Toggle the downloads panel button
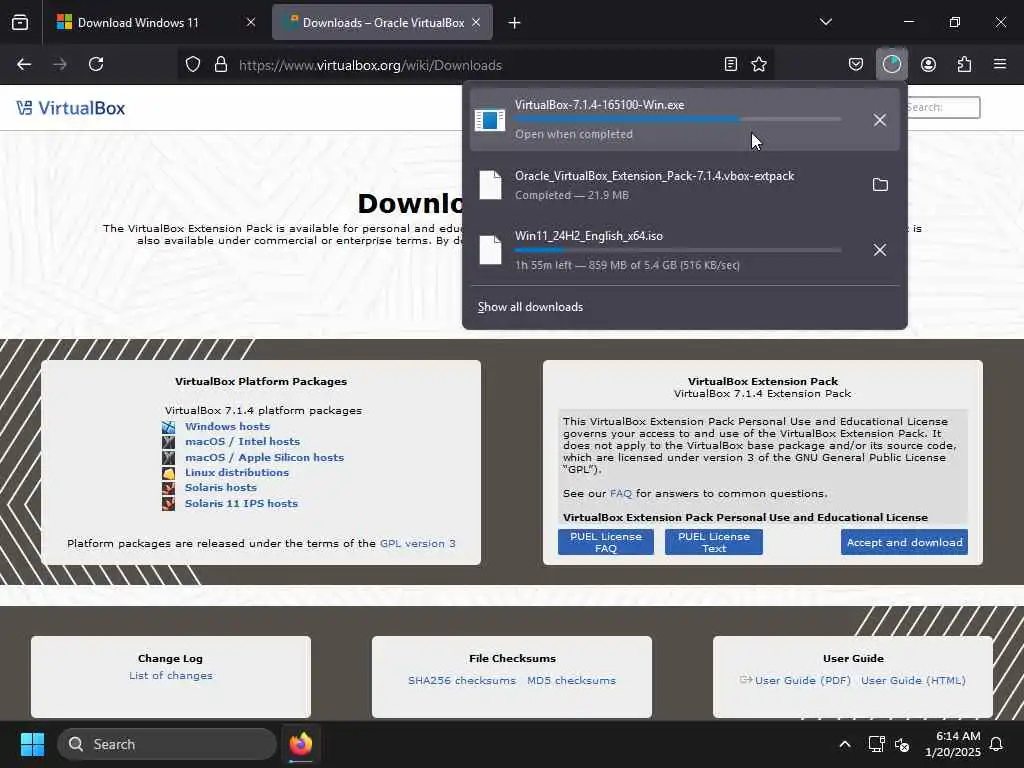This screenshot has height=768, width=1024. tap(891, 65)
